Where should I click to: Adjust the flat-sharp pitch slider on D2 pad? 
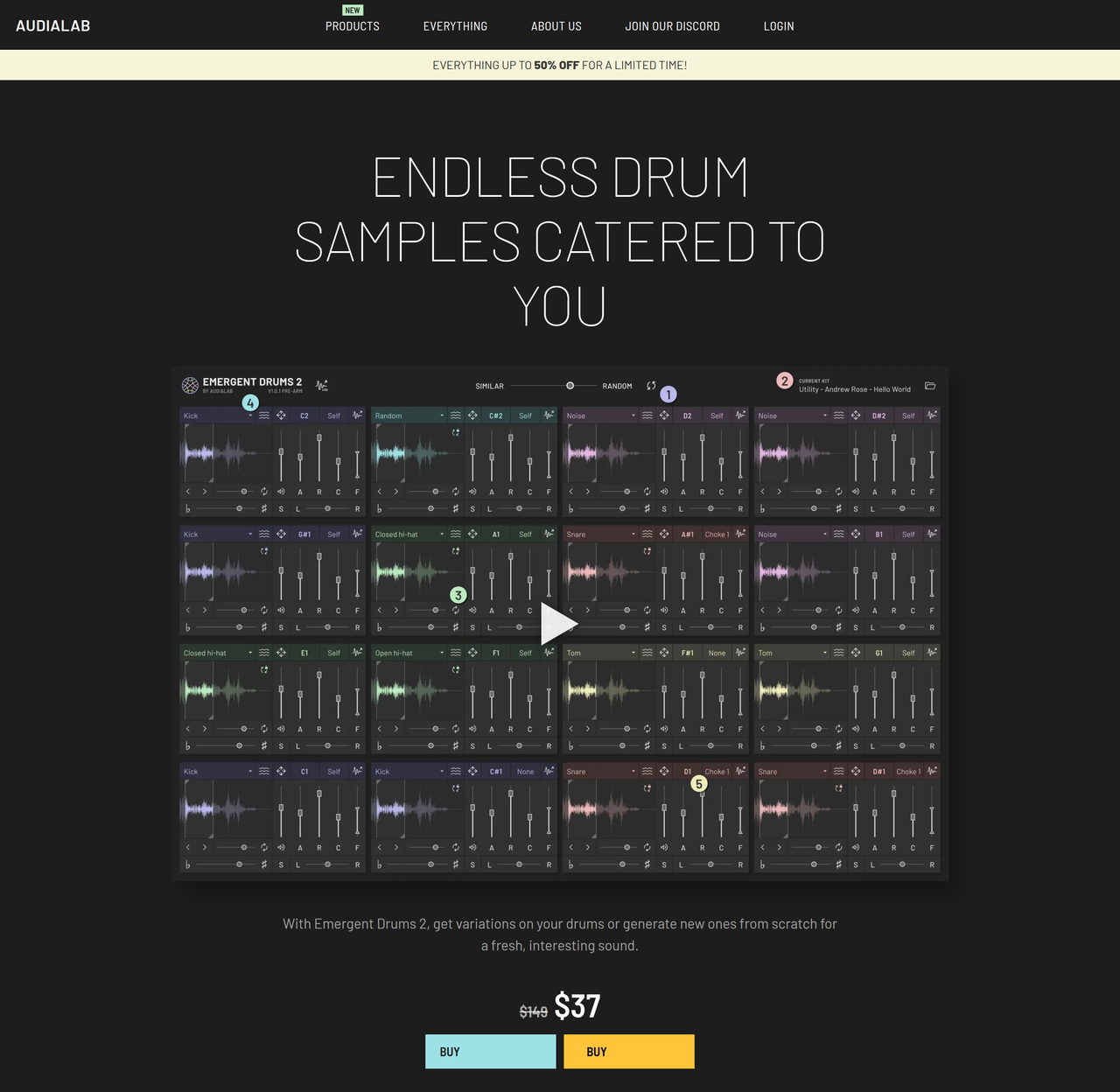coord(609,509)
